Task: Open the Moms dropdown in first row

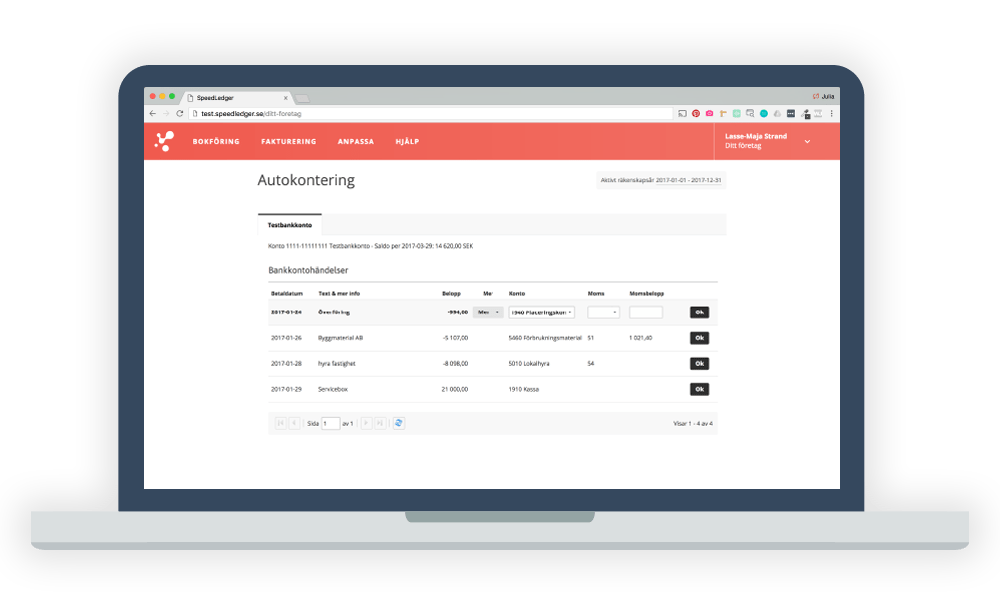Action: pyautogui.click(x=603, y=312)
